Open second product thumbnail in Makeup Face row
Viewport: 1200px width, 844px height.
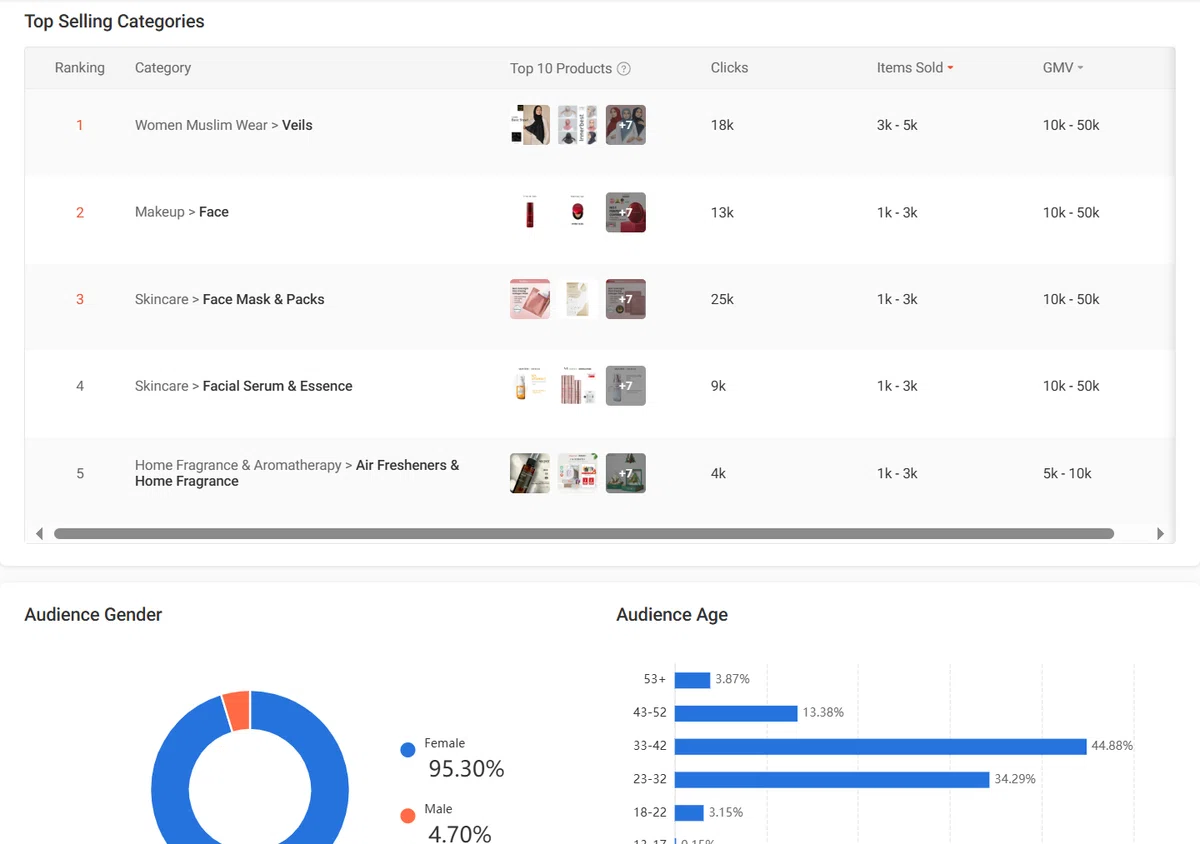pyautogui.click(x=578, y=212)
